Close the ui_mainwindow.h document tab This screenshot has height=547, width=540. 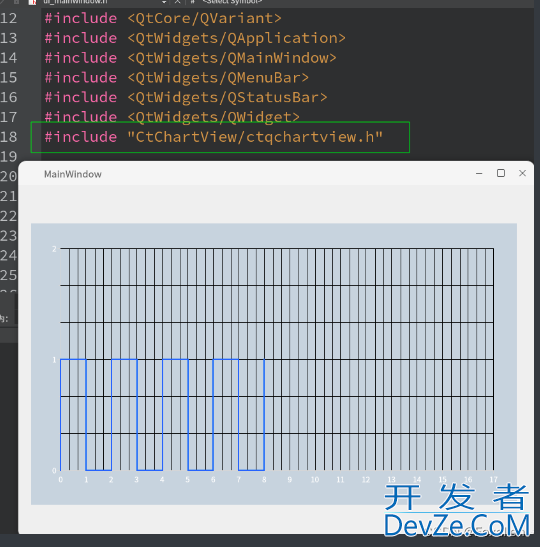click(x=178, y=2)
